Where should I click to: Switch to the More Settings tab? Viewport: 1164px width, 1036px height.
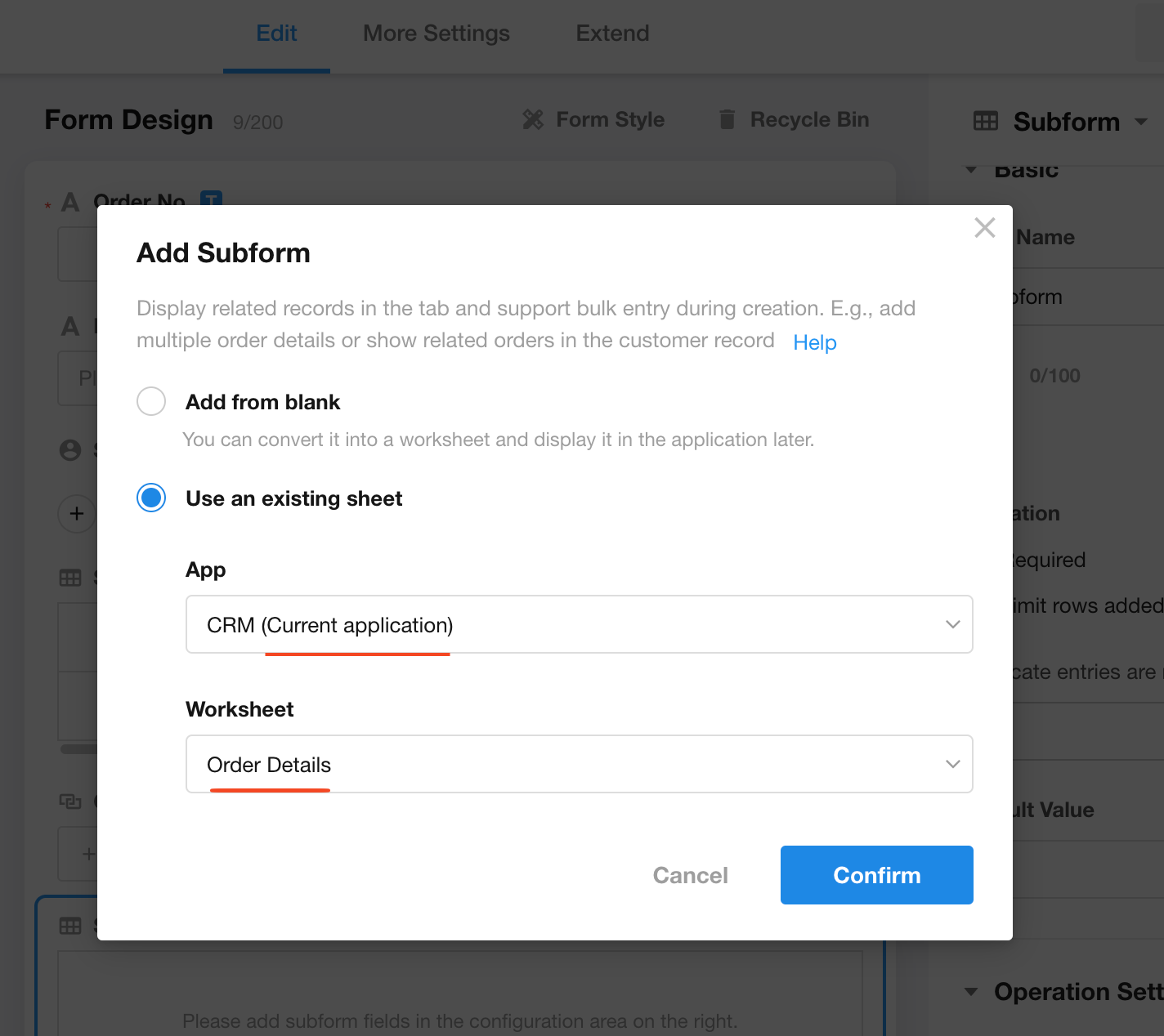[437, 33]
